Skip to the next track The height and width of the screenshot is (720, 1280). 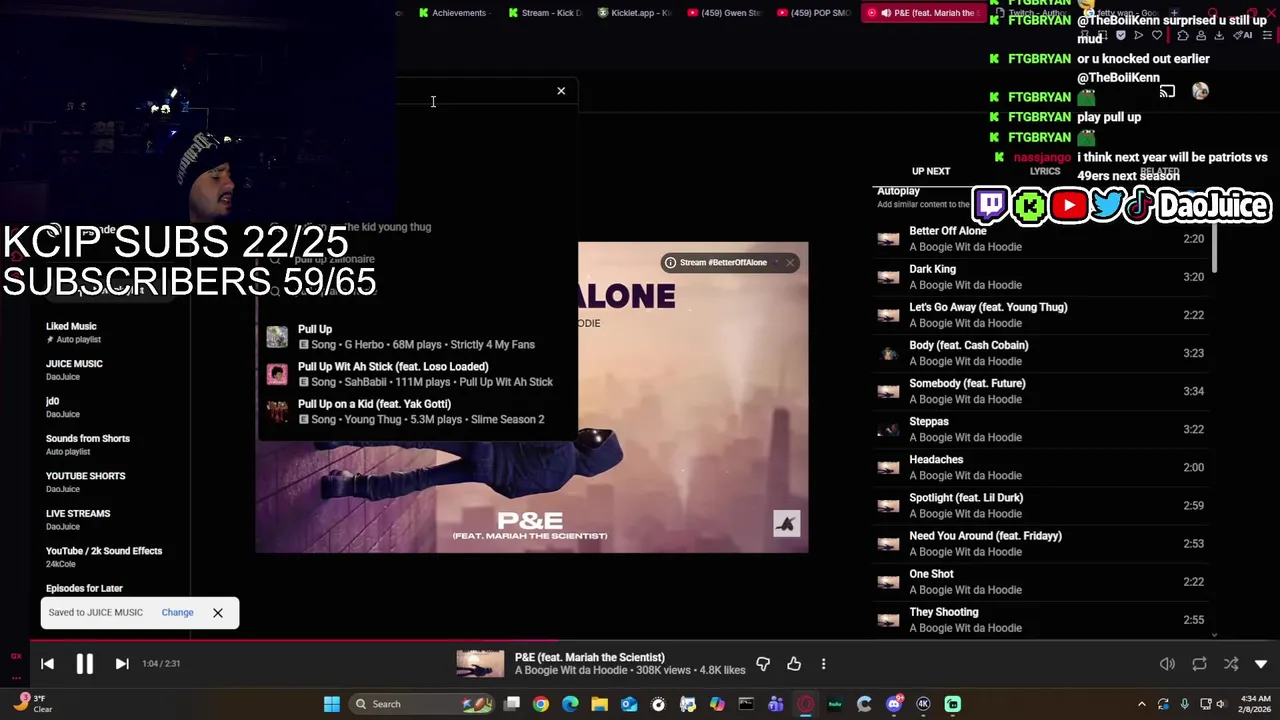click(122, 664)
